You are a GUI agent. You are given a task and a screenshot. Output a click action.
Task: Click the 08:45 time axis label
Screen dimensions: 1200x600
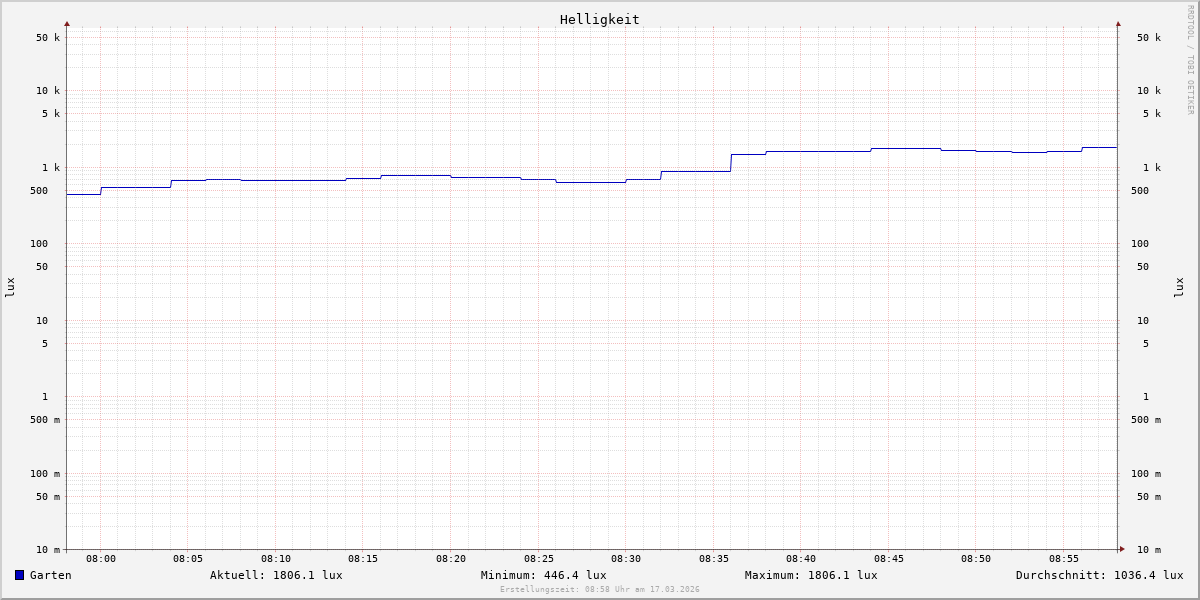click(x=889, y=559)
